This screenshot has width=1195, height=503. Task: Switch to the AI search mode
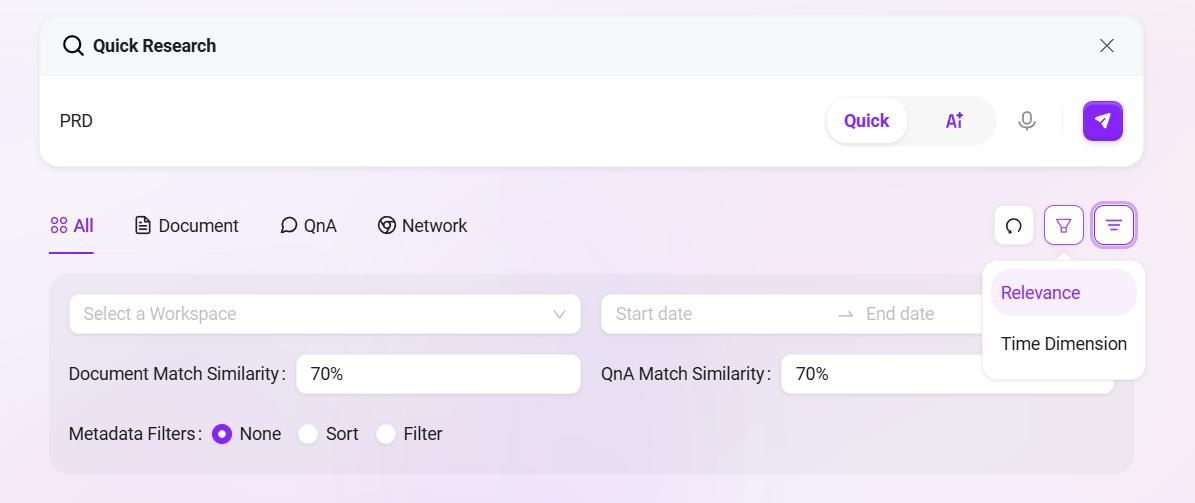tap(954, 121)
